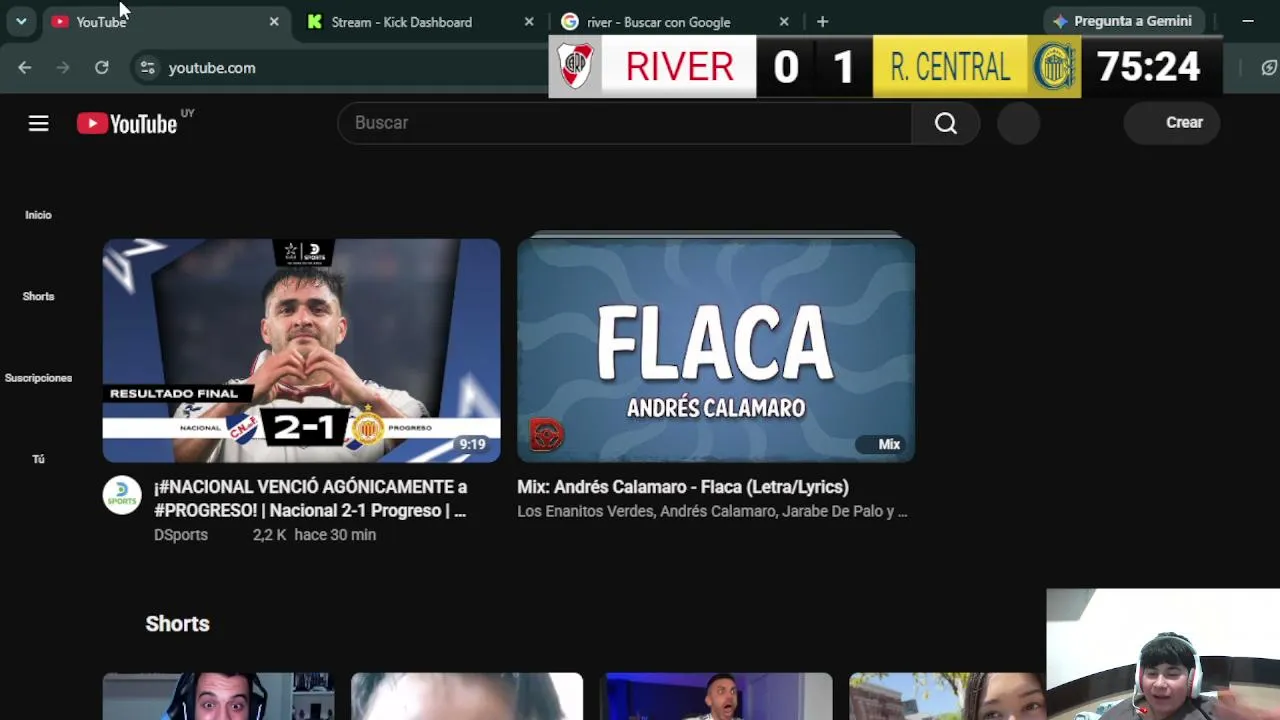
Task: Open Suscripciones in the sidebar
Action: click(x=38, y=378)
